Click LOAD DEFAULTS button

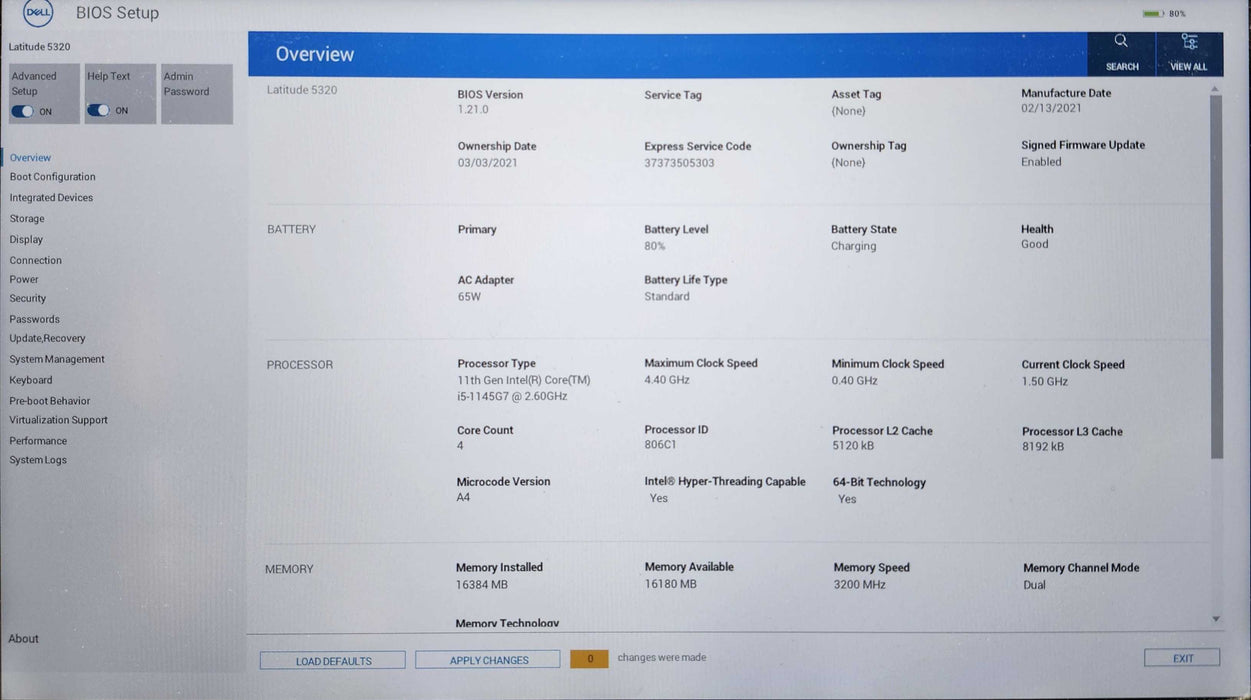pos(333,661)
